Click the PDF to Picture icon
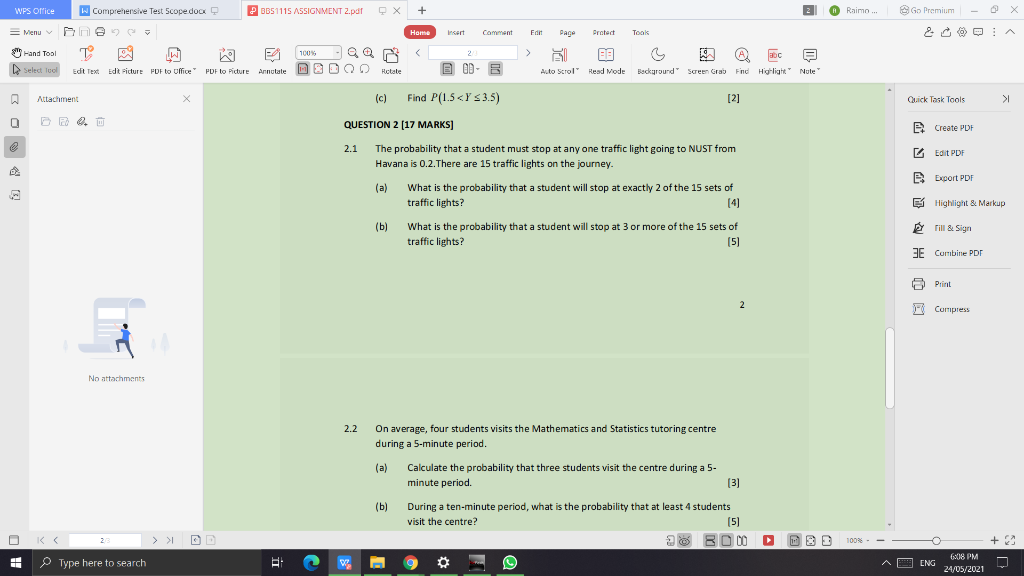The width and height of the screenshot is (1024, 576). 226,57
